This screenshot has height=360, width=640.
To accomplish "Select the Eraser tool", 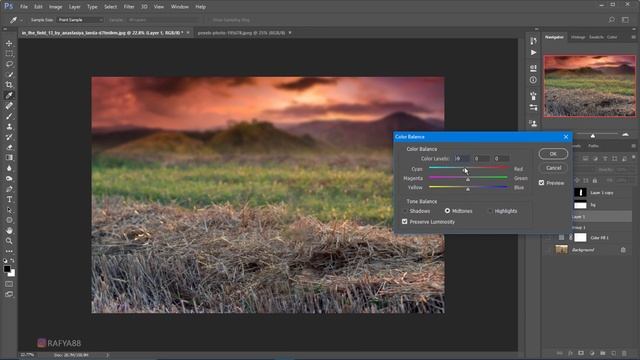I will click(x=9, y=147).
